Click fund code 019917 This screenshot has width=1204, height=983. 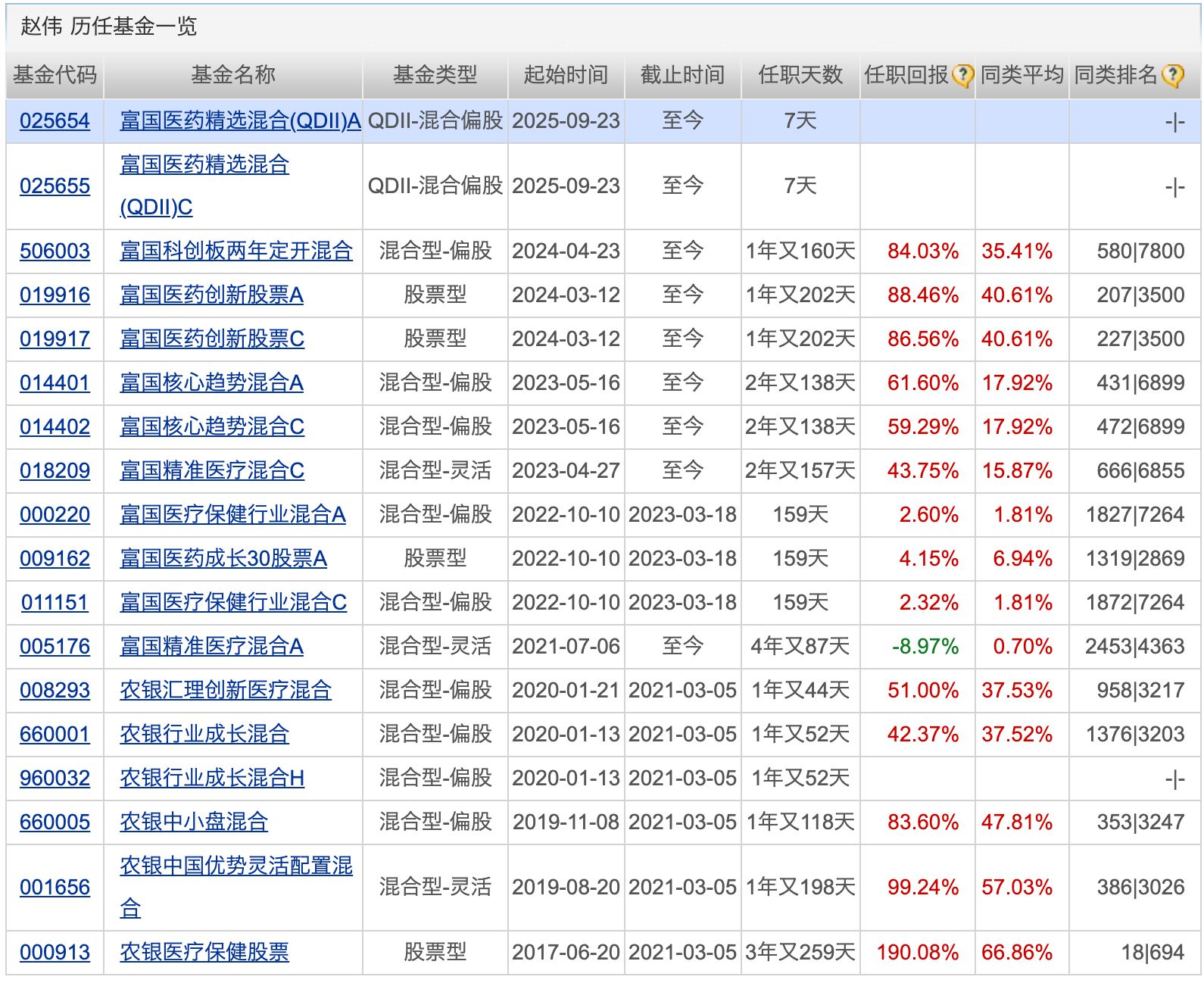(55, 339)
